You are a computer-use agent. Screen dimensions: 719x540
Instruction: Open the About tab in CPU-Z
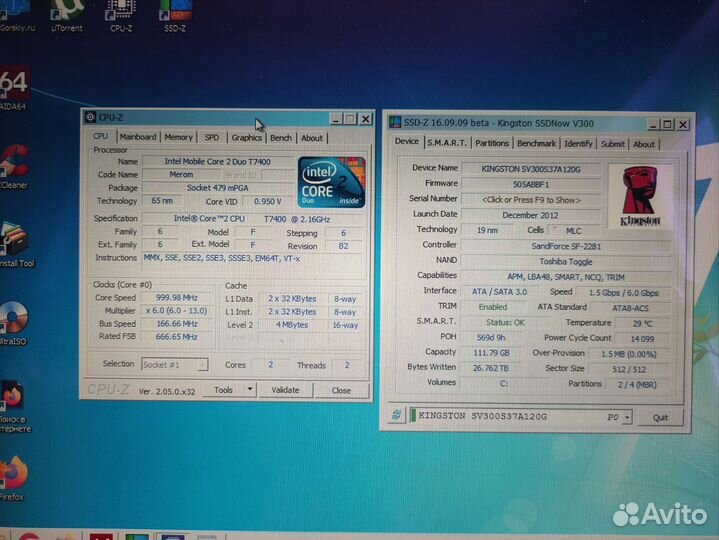tap(312, 138)
